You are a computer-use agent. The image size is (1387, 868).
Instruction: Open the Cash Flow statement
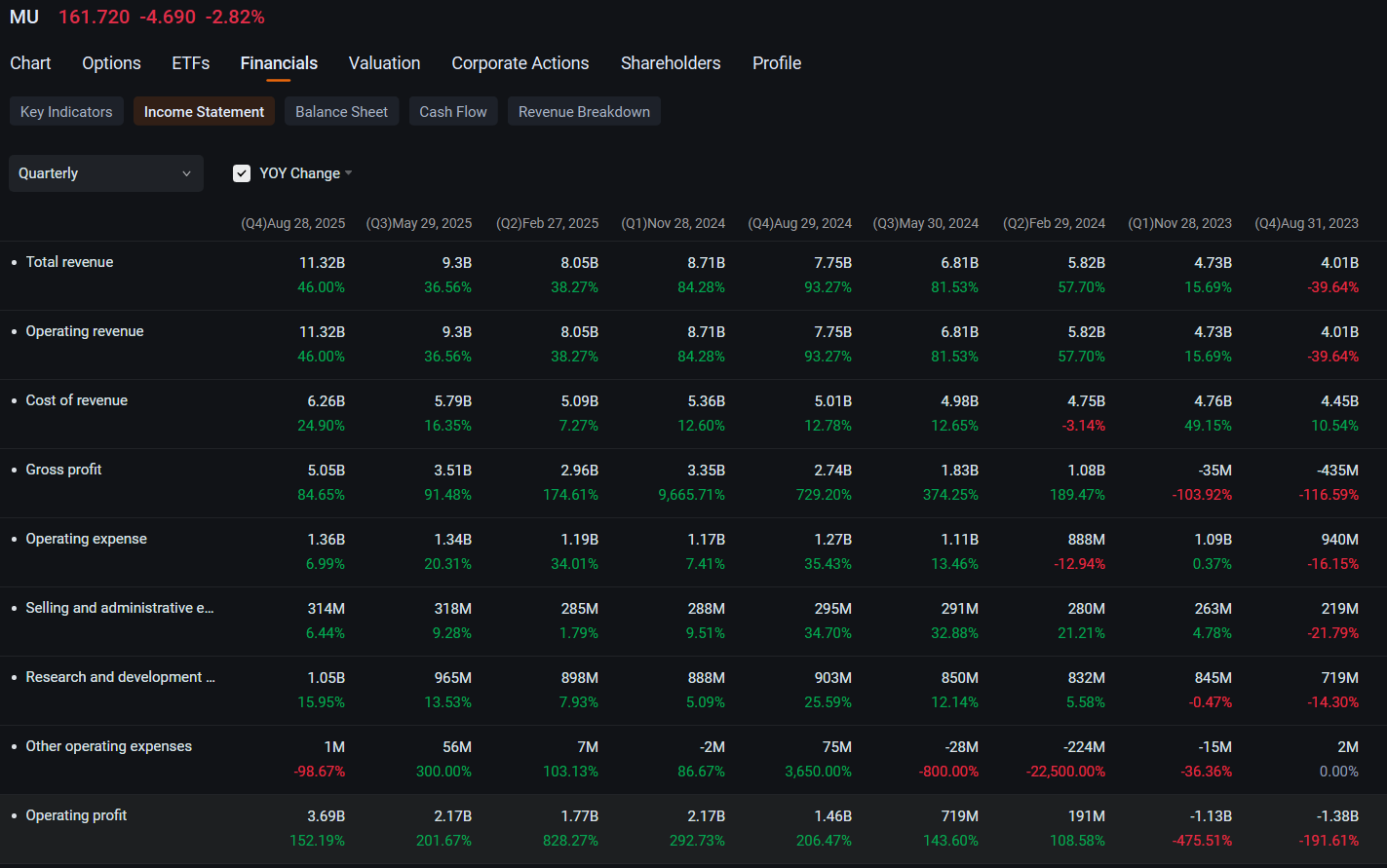[x=452, y=112]
